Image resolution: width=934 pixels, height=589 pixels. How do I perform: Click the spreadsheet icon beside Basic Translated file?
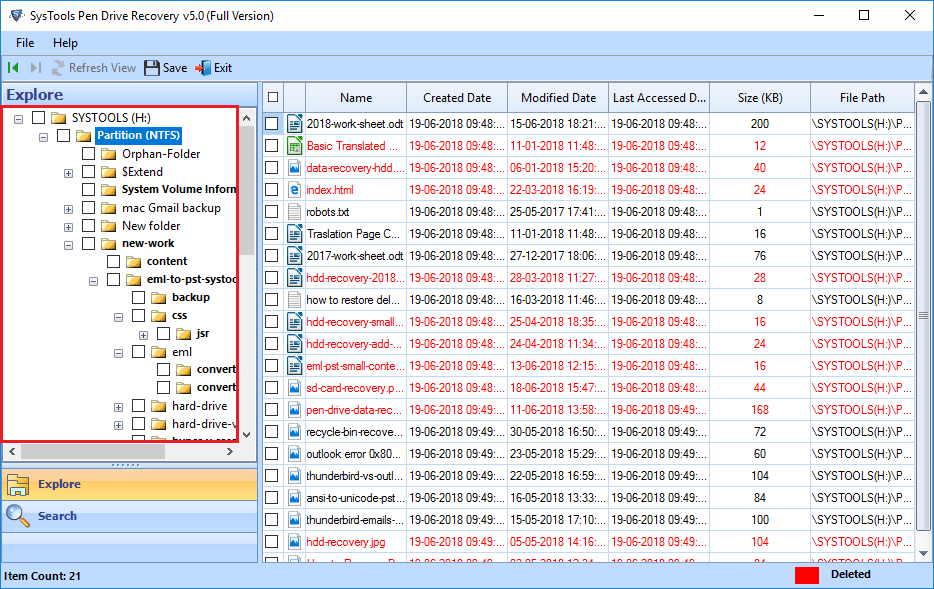[x=293, y=145]
